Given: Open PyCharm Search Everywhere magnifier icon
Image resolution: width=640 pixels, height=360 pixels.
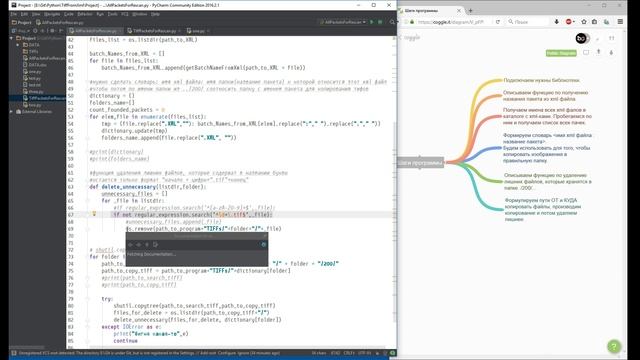Looking at the screenshot, I should tap(392, 22).
